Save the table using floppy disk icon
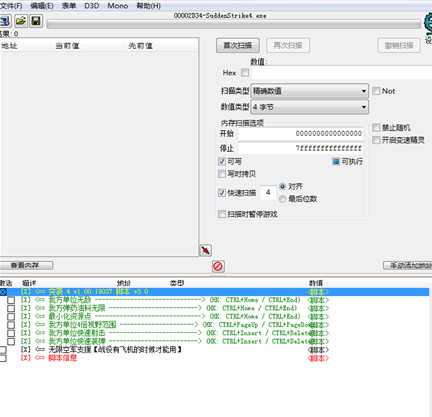Screen dimensions: 432x417 (x=36, y=21)
